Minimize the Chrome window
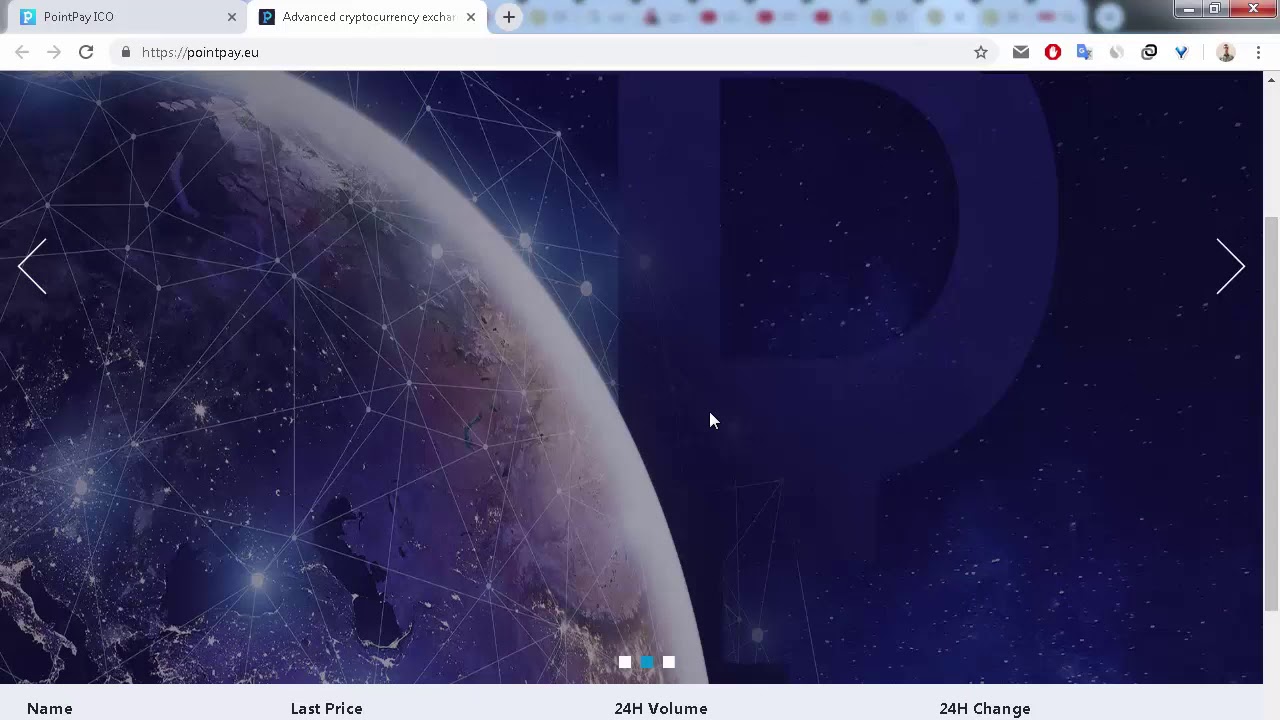Screen dimensions: 1280x720 pyautogui.click(x=1189, y=9)
